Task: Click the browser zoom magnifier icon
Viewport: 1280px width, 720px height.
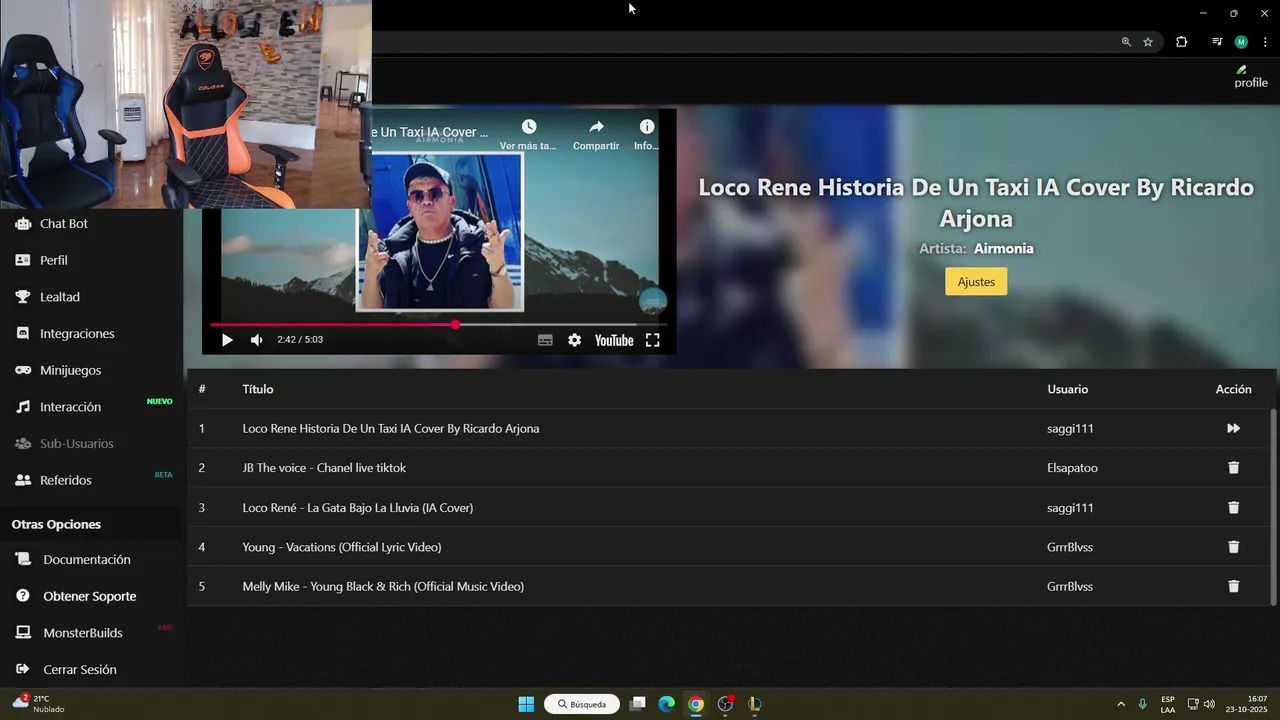Action: [x=1126, y=42]
